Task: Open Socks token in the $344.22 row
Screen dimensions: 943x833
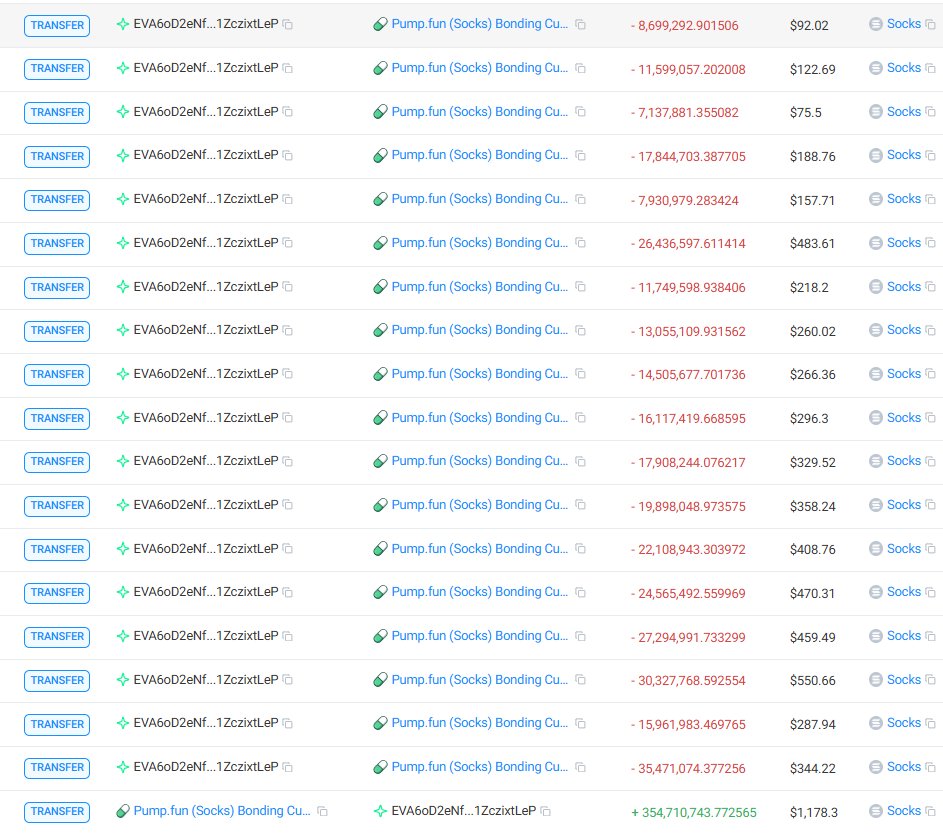Action: coord(903,767)
